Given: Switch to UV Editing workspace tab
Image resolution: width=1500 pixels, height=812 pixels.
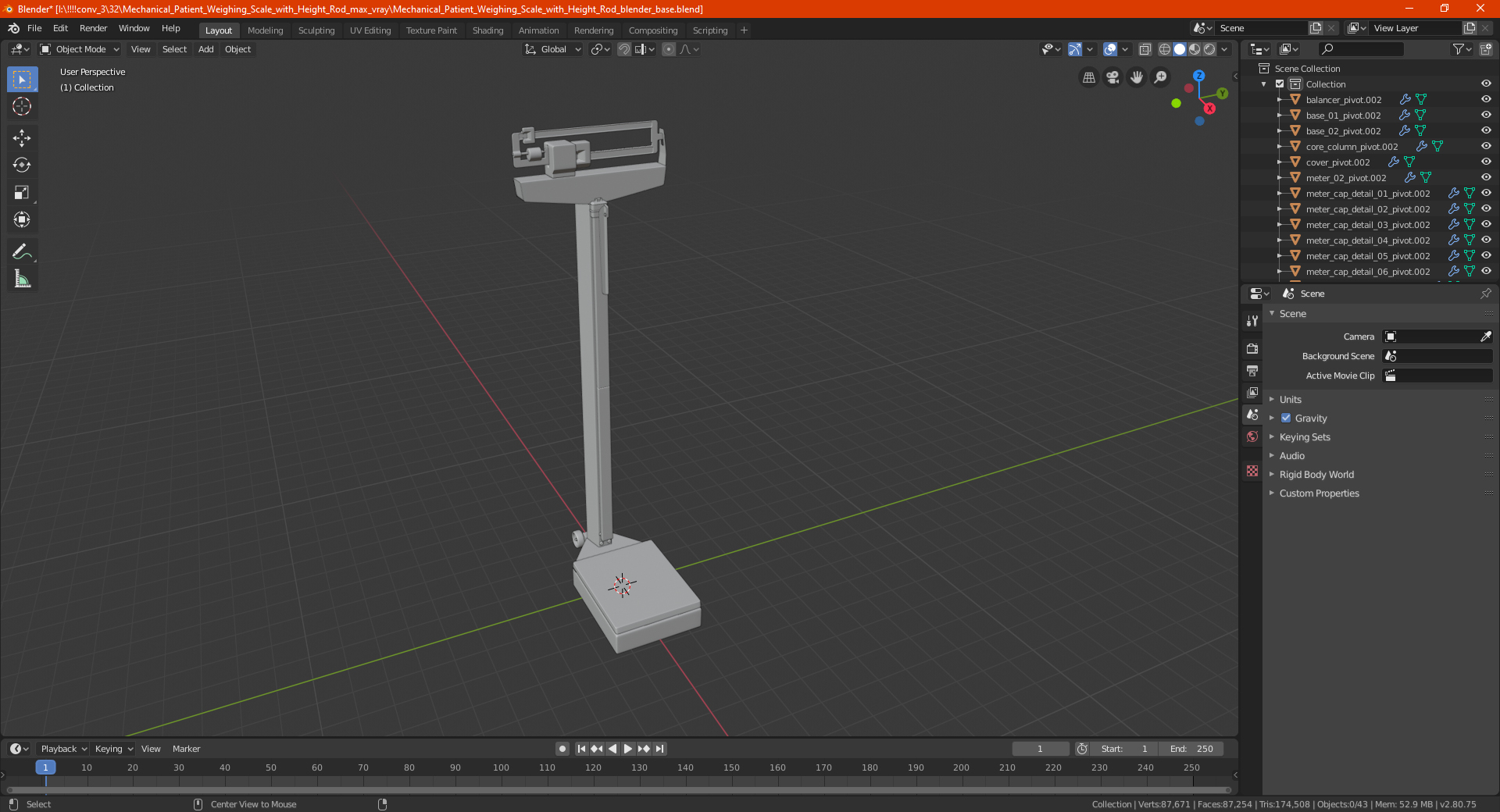Looking at the screenshot, I should point(370,30).
